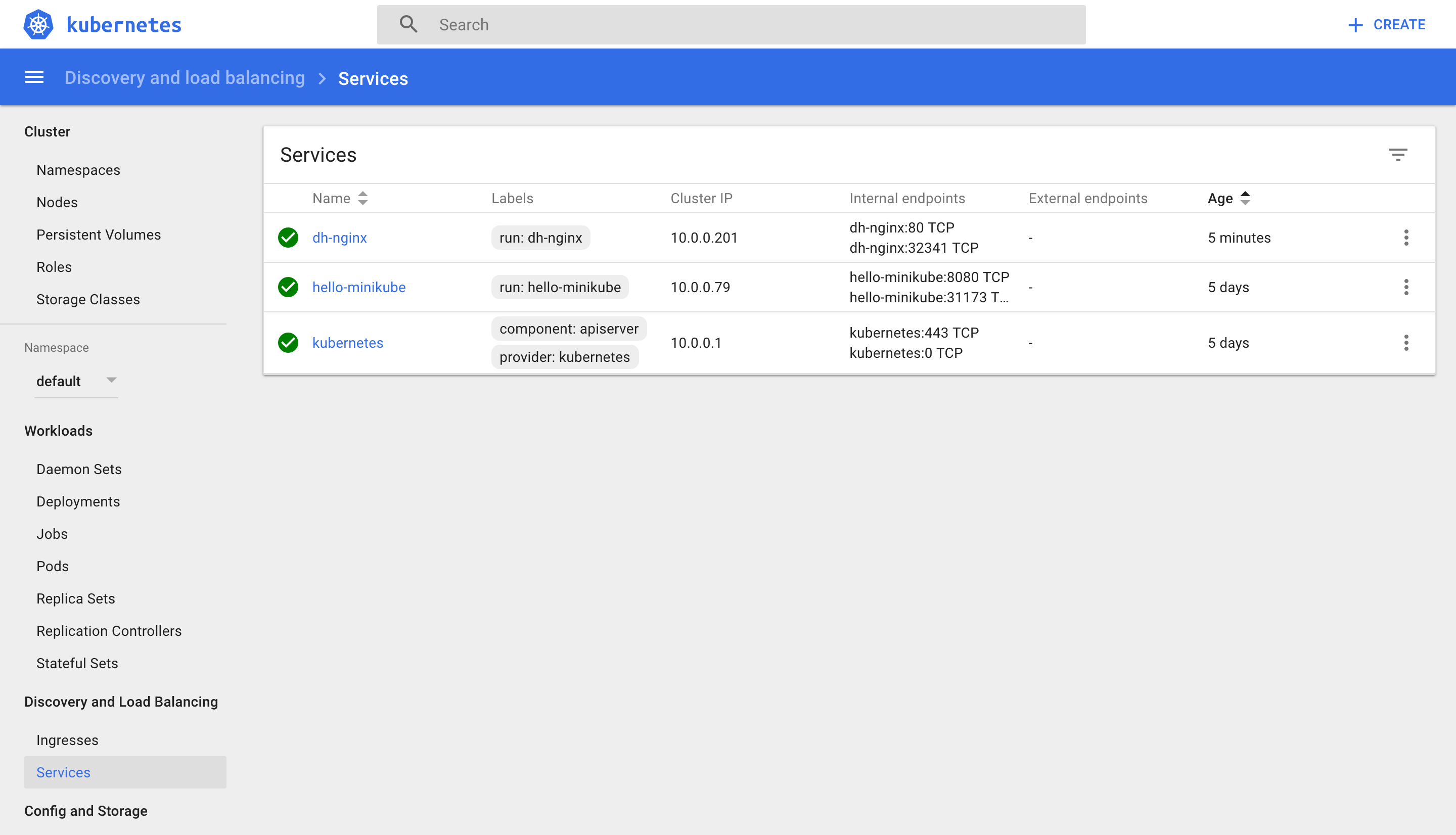
Task: Click endpoint hello-minikube:8080 TCP
Action: (929, 277)
